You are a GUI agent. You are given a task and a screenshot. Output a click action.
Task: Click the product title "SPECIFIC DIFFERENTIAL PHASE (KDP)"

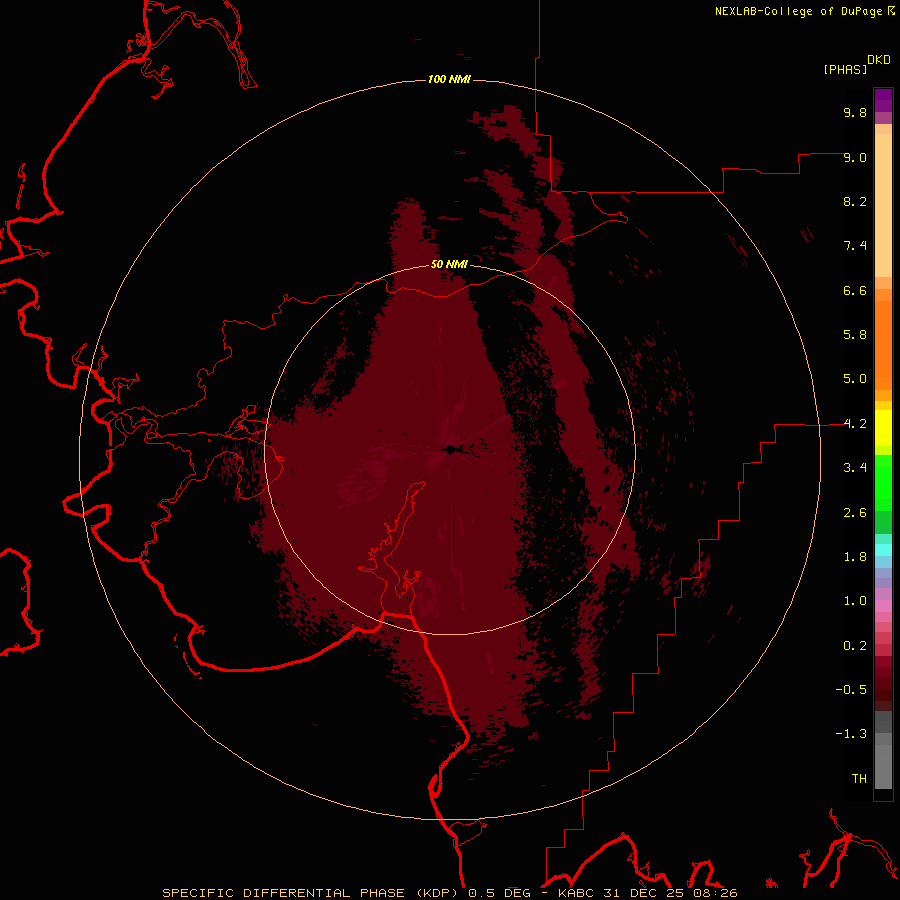point(312,893)
